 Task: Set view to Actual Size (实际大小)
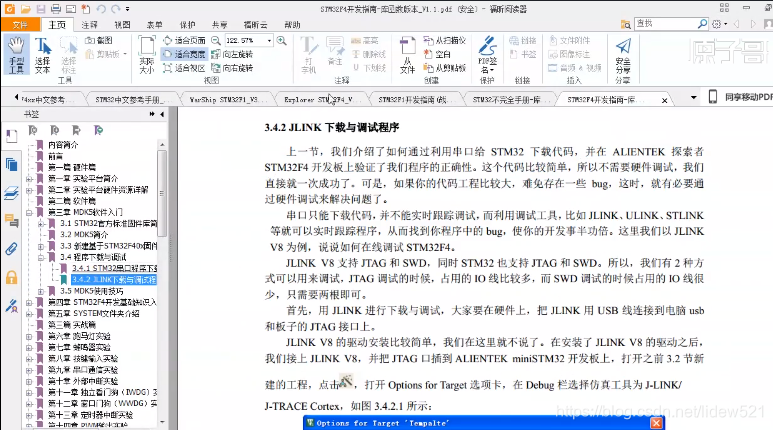[x=146, y=55]
